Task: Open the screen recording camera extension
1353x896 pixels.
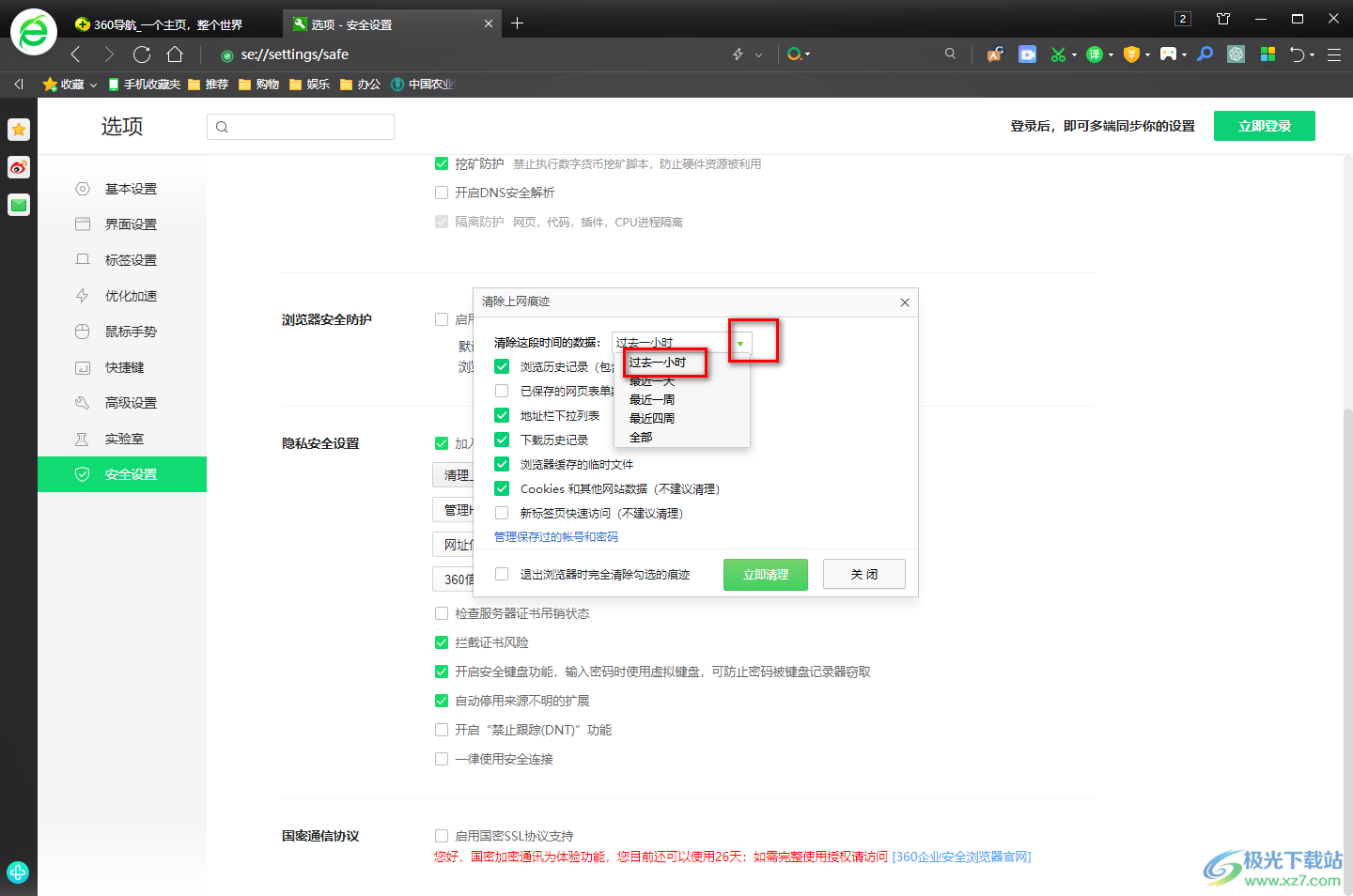Action: click(1028, 54)
